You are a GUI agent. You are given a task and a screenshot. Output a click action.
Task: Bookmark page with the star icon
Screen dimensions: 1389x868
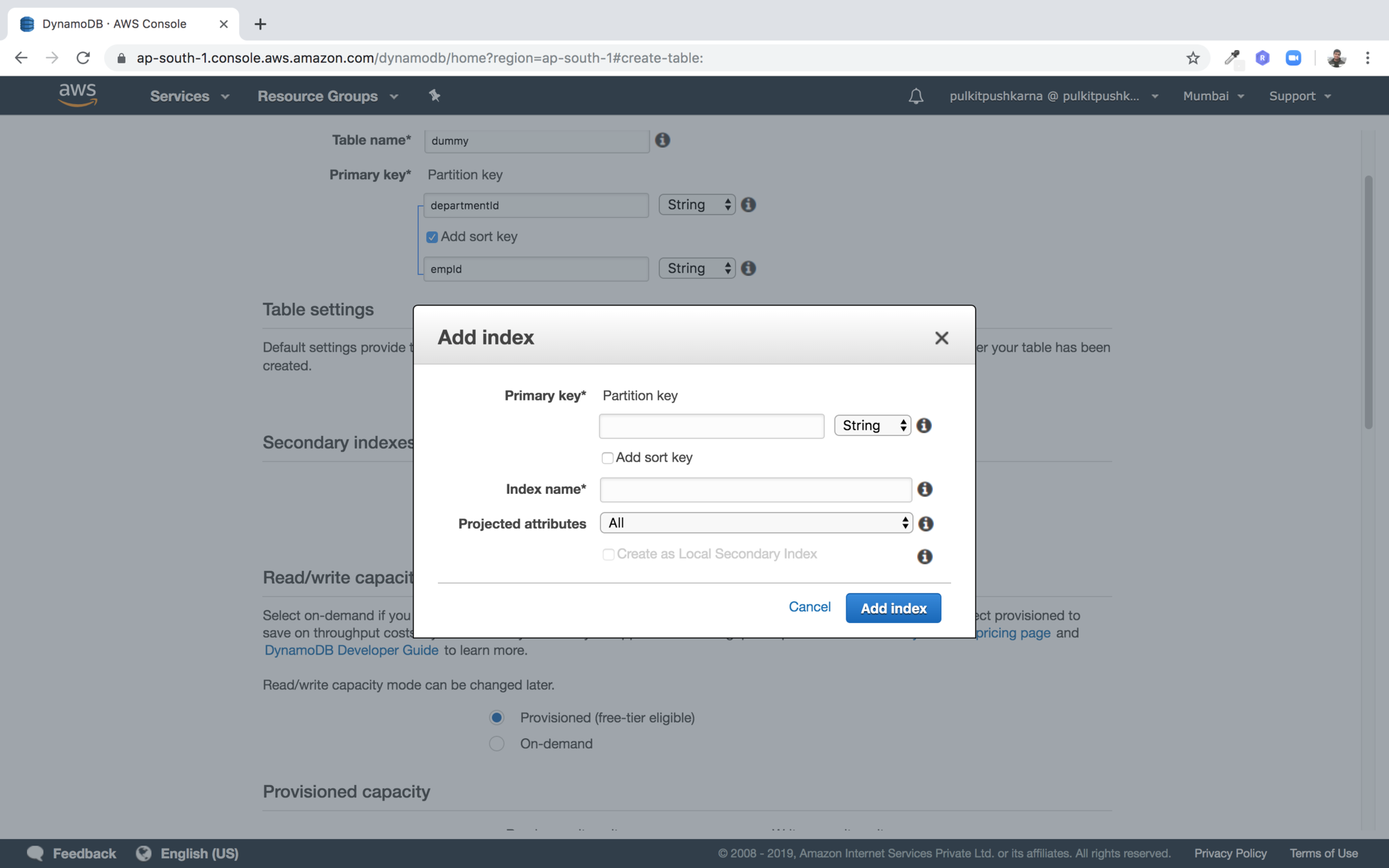coord(1193,58)
